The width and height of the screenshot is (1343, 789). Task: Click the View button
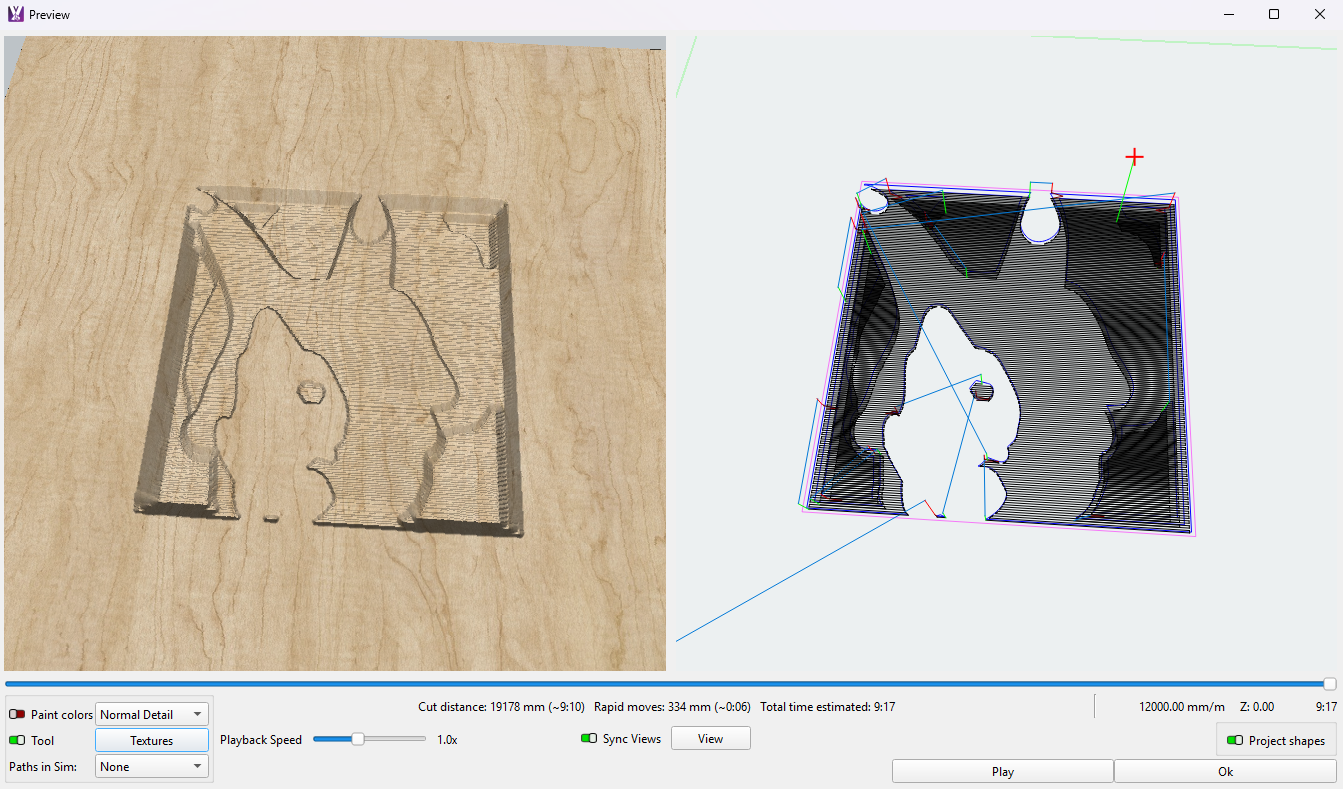[x=710, y=739]
